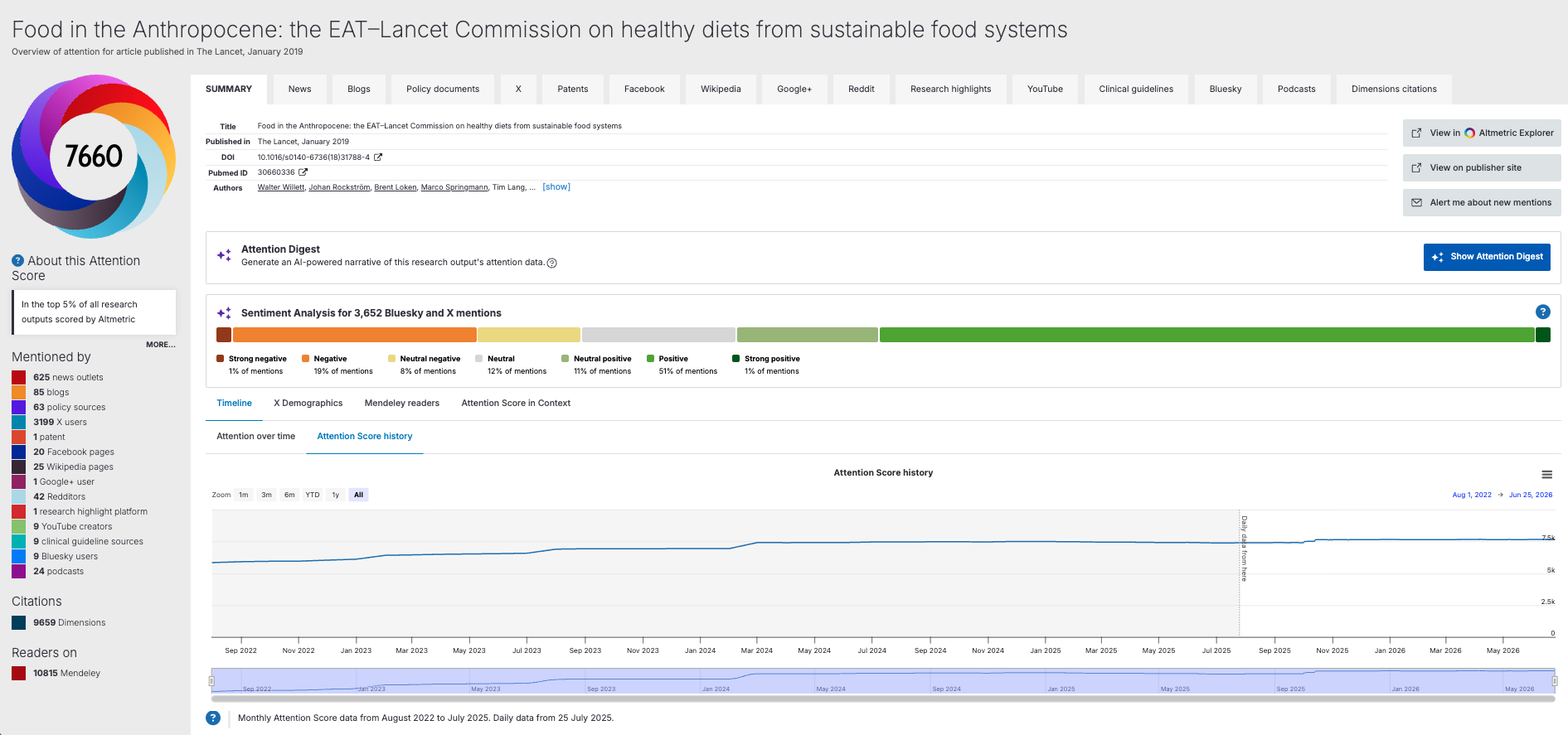Click the About this Attention Score icon
Image resolution: width=1568 pixels, height=735 pixels.
point(17,260)
